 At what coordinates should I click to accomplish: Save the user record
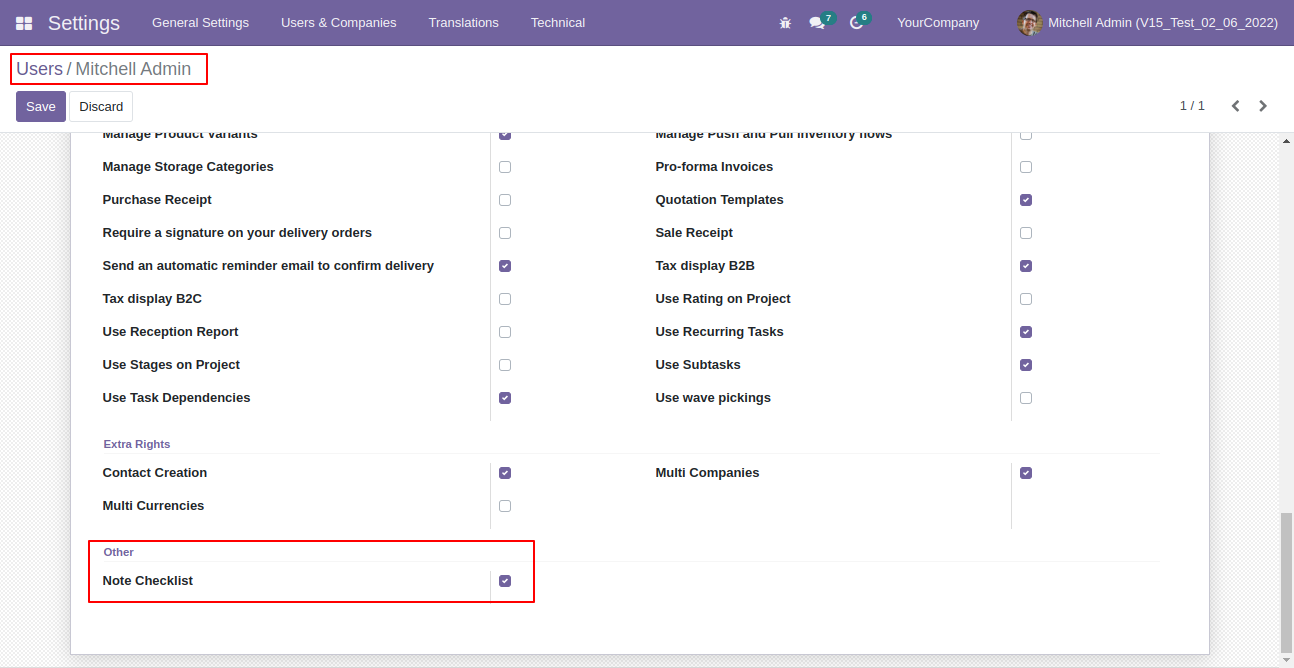(x=41, y=106)
